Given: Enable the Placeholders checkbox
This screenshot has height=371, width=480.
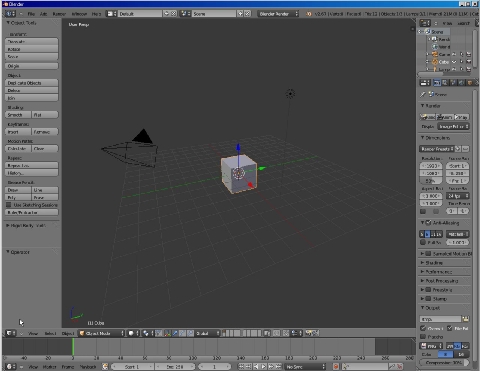Looking at the screenshot, I should coord(423,336).
